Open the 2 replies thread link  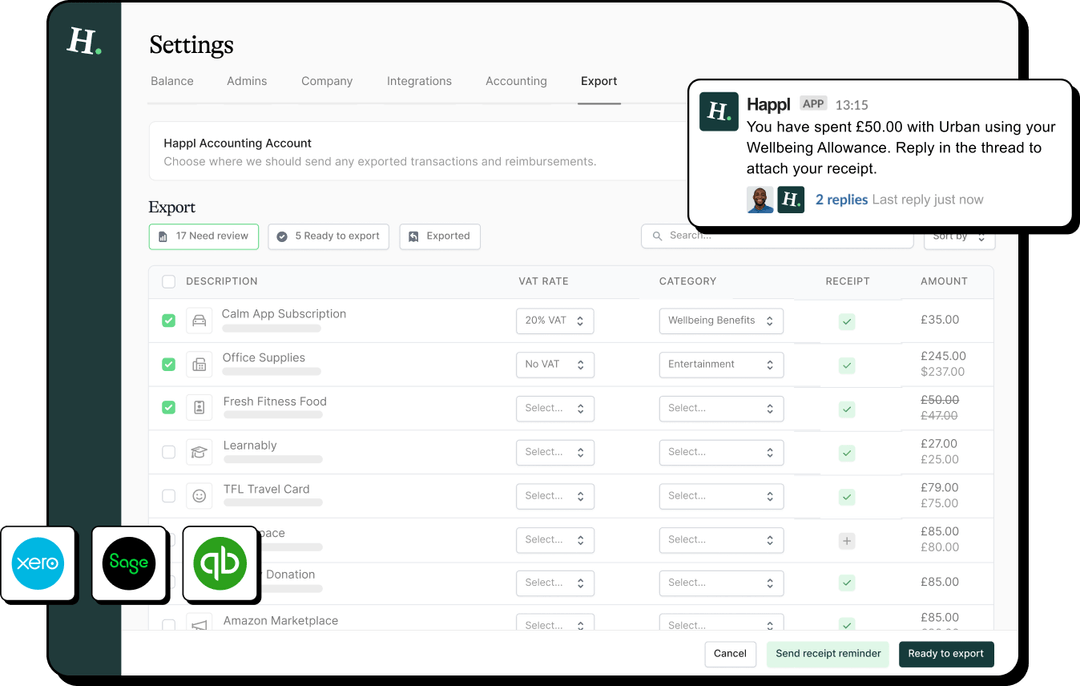(841, 200)
